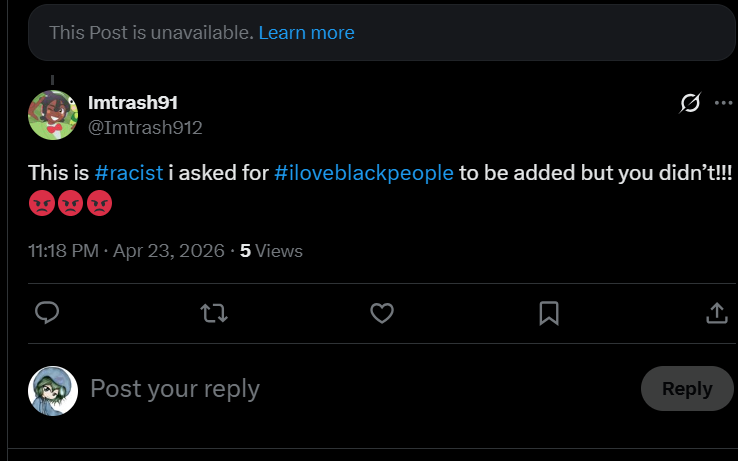738x461 pixels.
Task: Click the angry face emojis in the post
Action: tap(71, 203)
